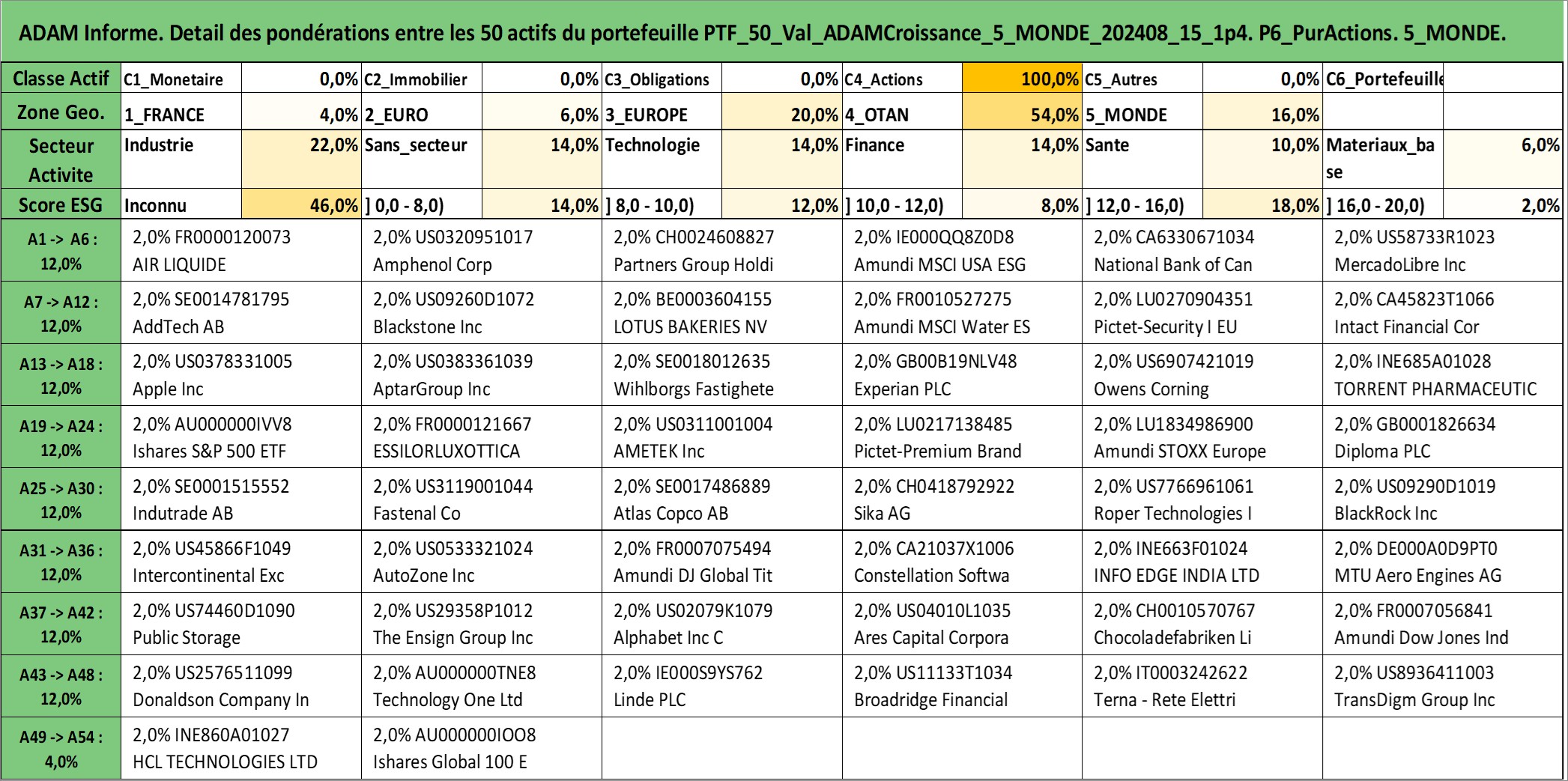Select the Pictet-Security I EU cell
Image resolution: width=1568 pixels, height=781 pixels.
click(x=1202, y=313)
